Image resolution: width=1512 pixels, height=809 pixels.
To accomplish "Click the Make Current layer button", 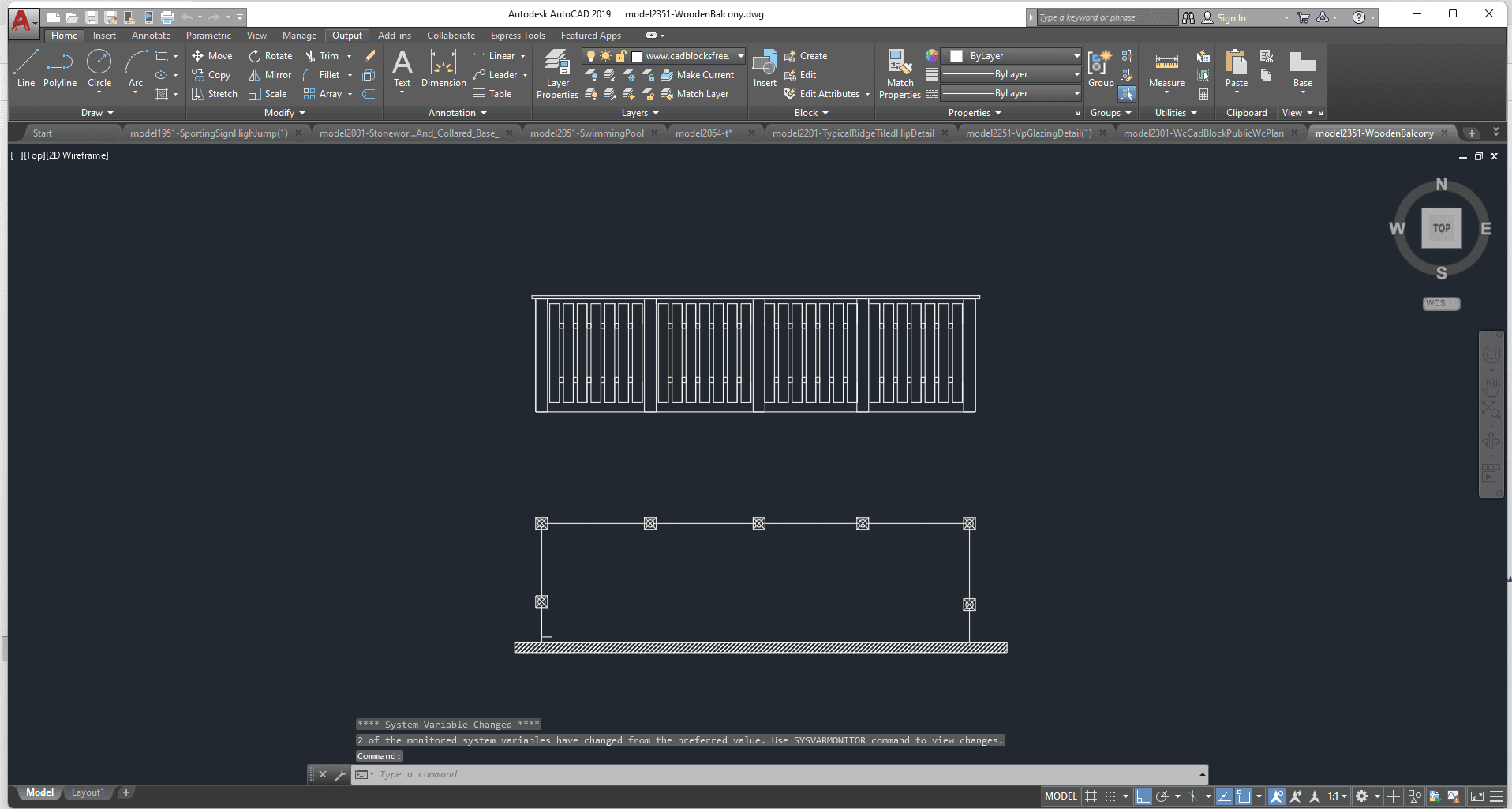I will tap(697, 75).
